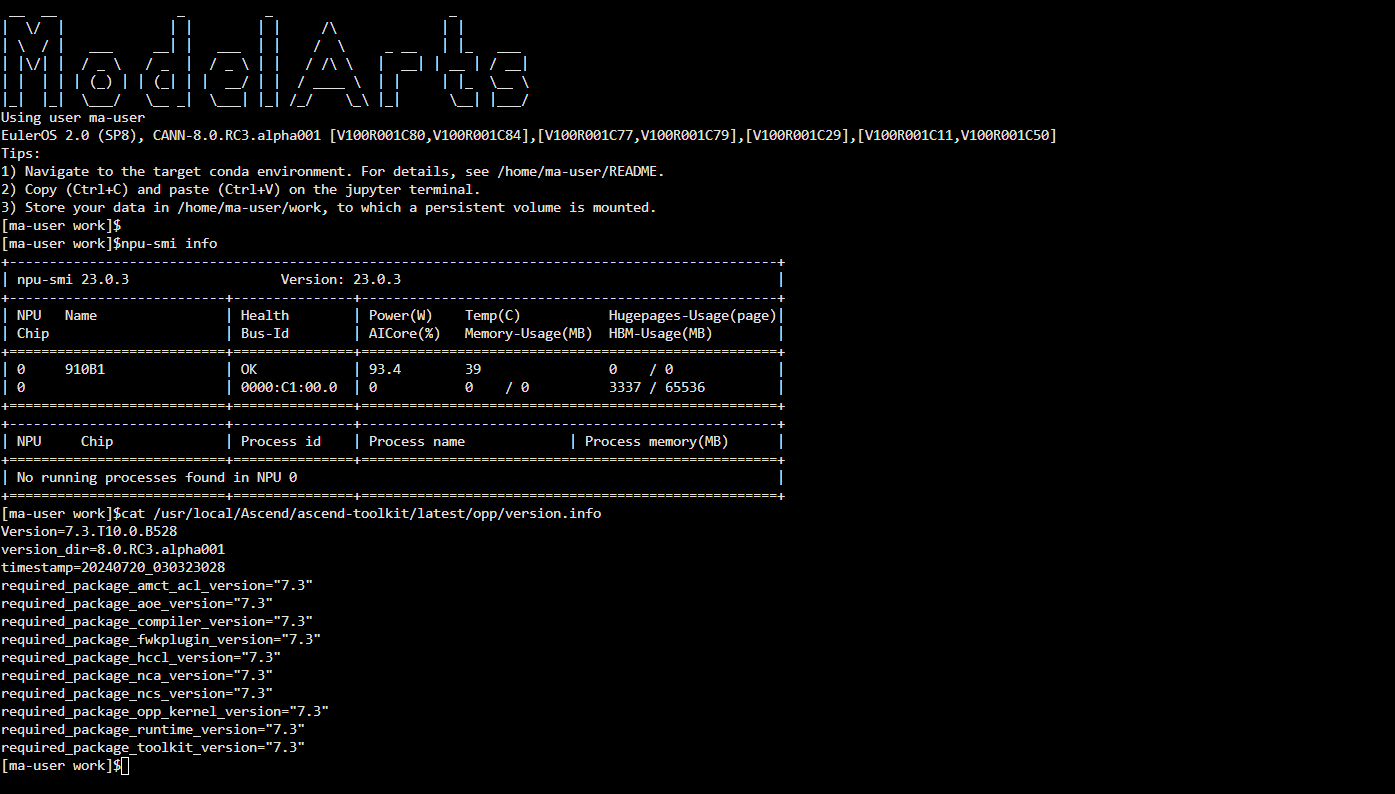The height and width of the screenshot is (794, 1395).
Task: Click the 'EulerOS 2.0 (SP8)' text
Action: (69, 135)
